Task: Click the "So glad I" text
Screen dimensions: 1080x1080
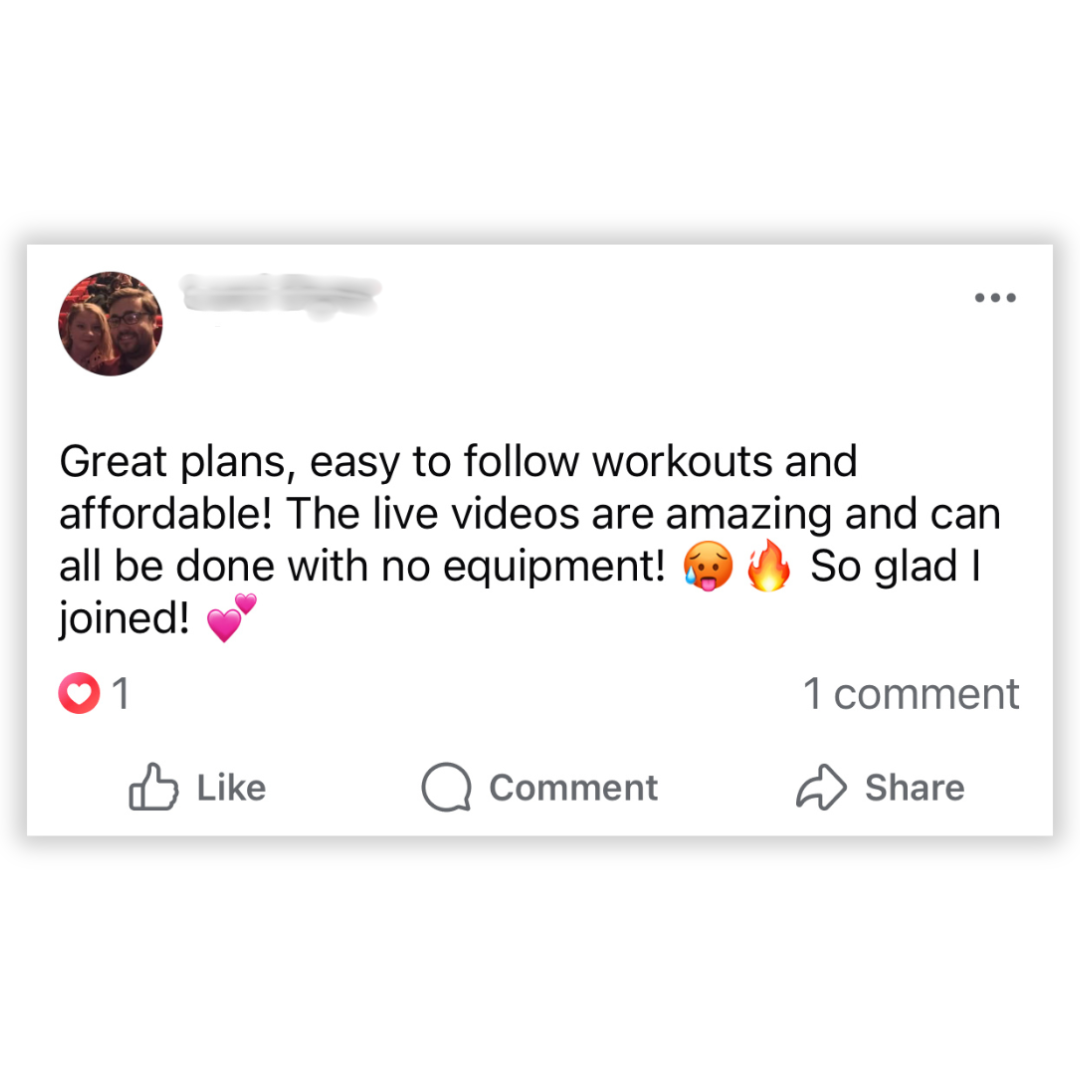Action: pyautogui.click(x=895, y=566)
